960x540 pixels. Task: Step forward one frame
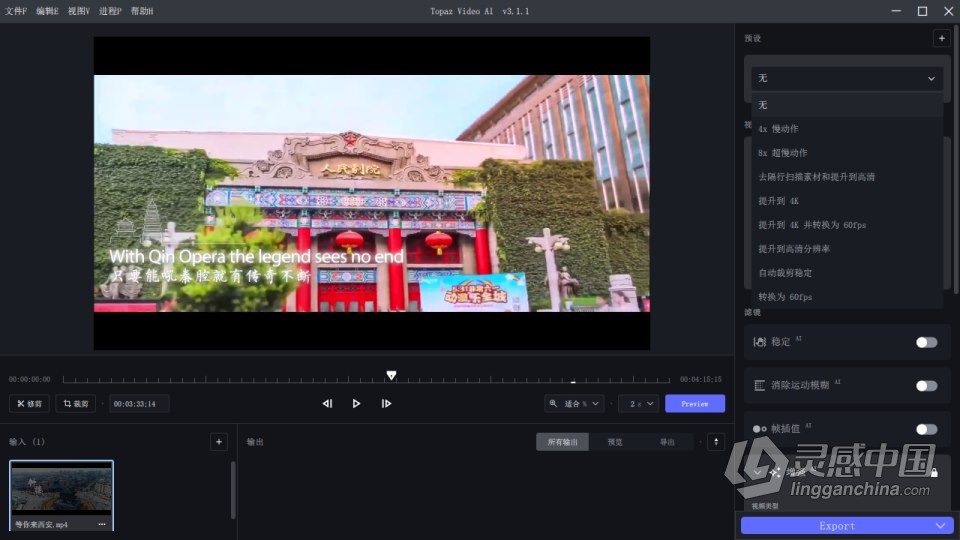coord(386,403)
